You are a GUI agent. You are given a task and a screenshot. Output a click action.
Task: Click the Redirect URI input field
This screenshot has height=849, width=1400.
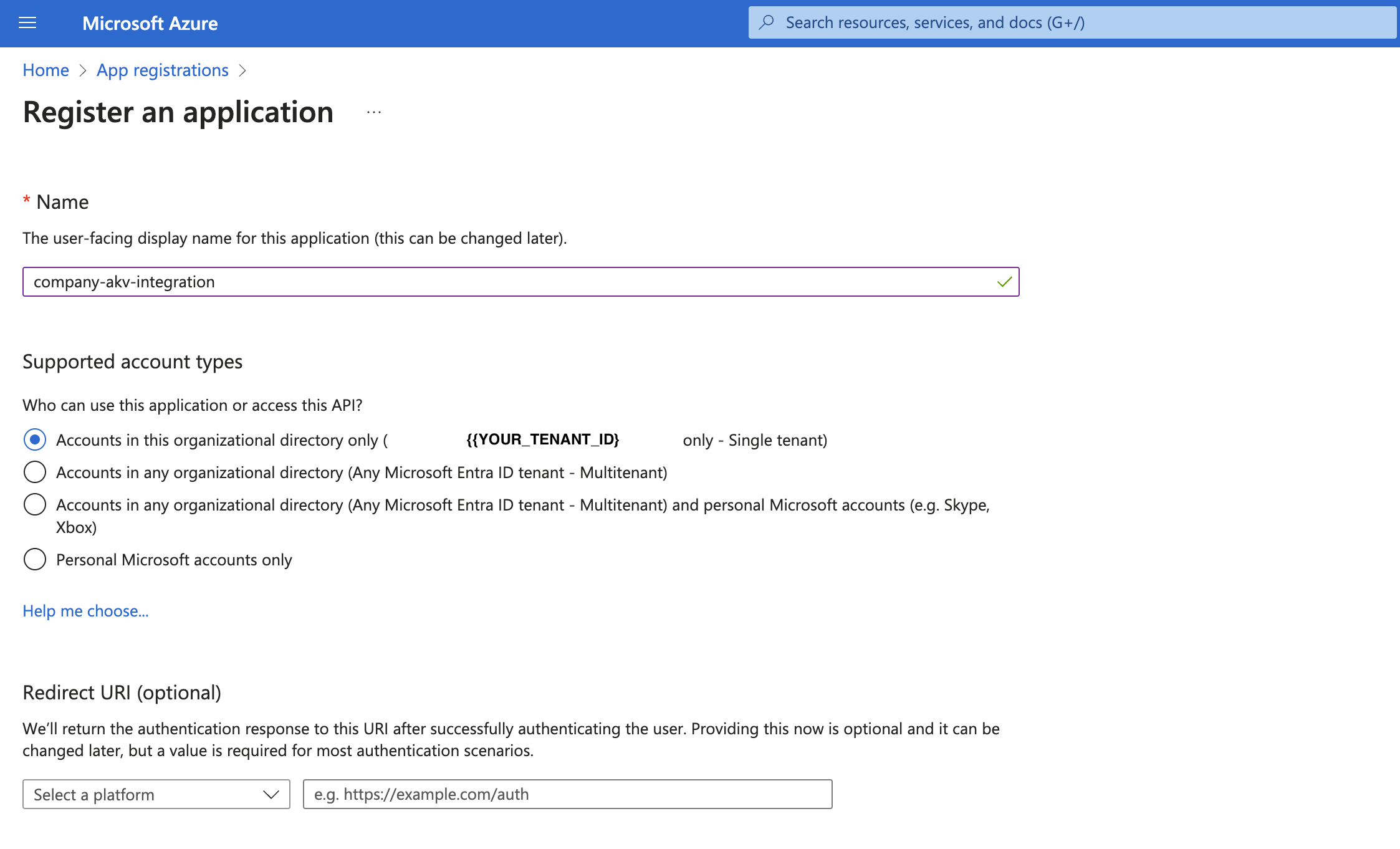[x=567, y=794]
